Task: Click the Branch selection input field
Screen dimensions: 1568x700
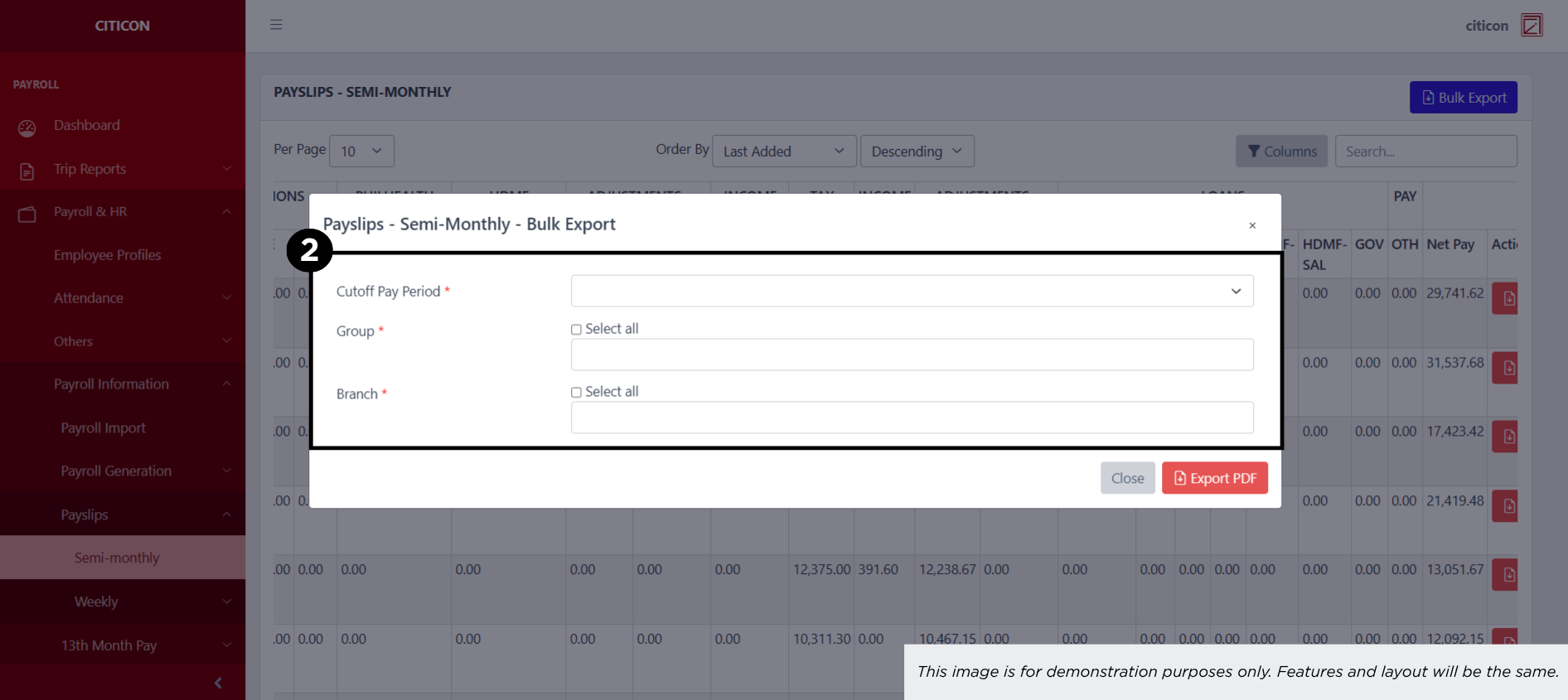Action: [912, 418]
